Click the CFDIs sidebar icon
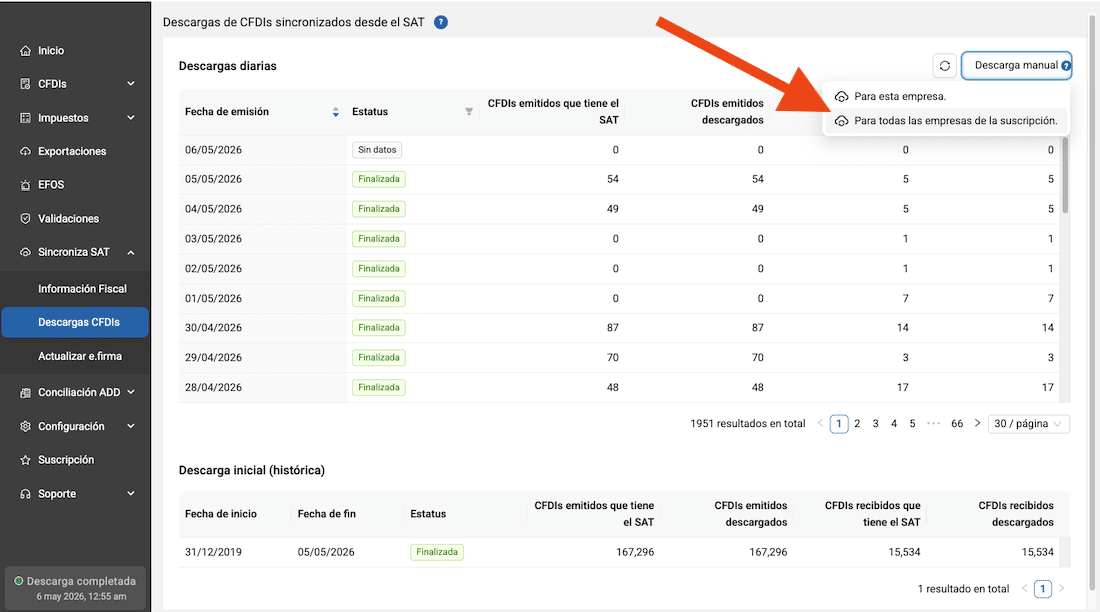 (25, 84)
